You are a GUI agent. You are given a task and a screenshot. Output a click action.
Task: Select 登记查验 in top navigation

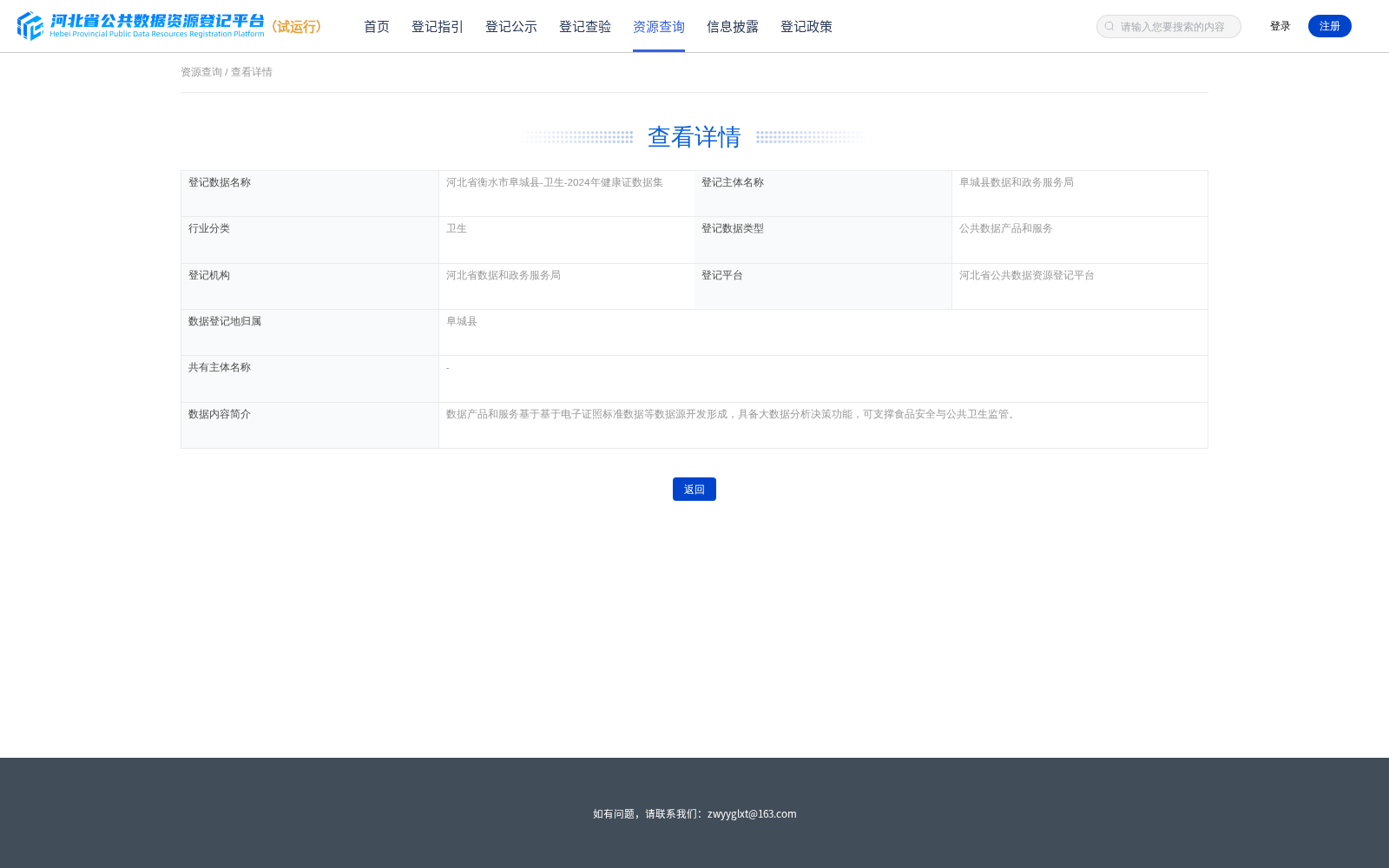pos(585,27)
